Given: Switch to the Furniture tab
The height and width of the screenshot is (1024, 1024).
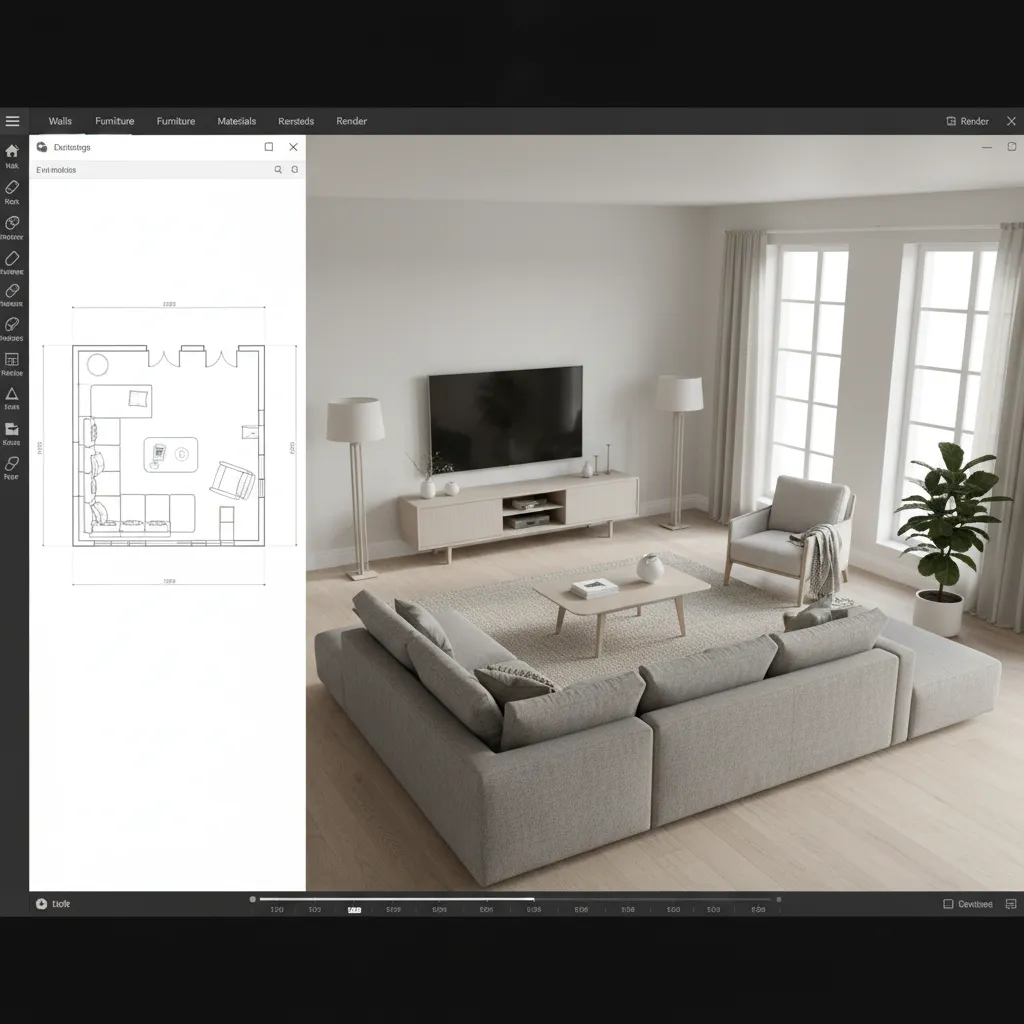Looking at the screenshot, I should [x=114, y=121].
